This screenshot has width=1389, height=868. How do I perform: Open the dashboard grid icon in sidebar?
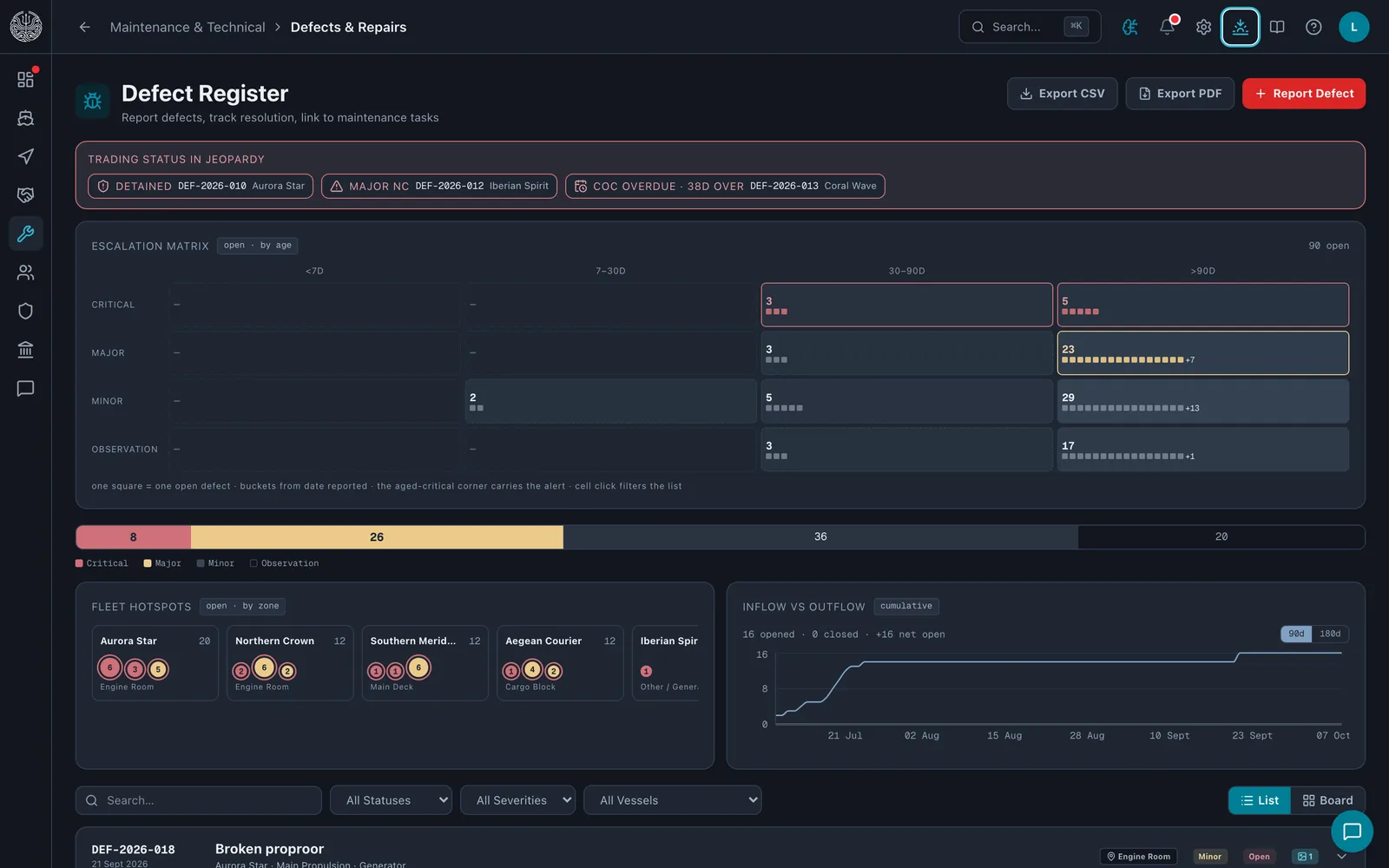click(25, 79)
